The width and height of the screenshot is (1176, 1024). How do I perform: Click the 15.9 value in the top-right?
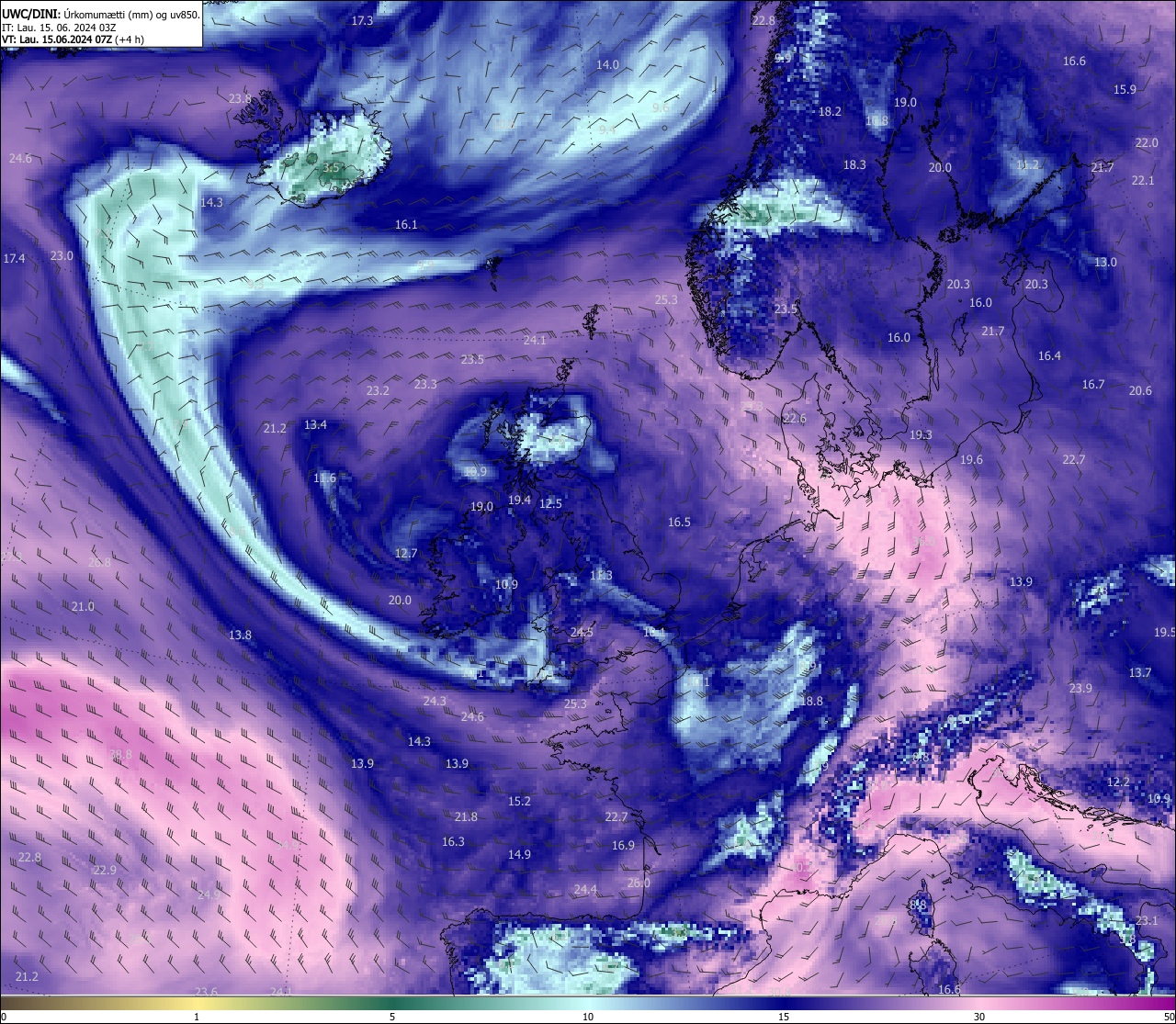pyautogui.click(x=1125, y=89)
